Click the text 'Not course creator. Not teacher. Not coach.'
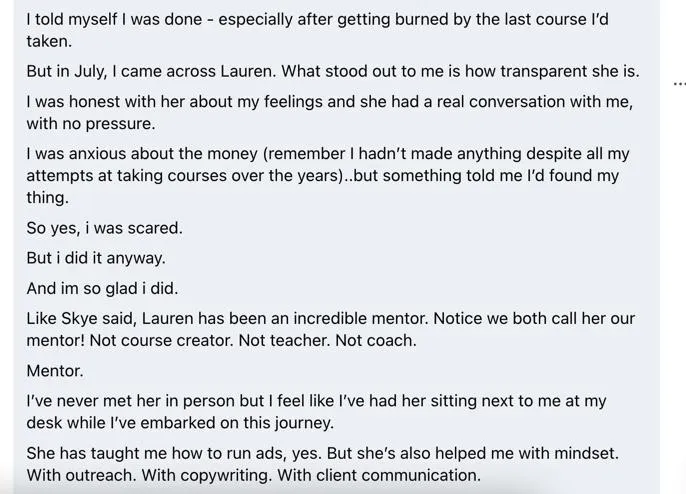Screen dimensions: 686x494 253,340
